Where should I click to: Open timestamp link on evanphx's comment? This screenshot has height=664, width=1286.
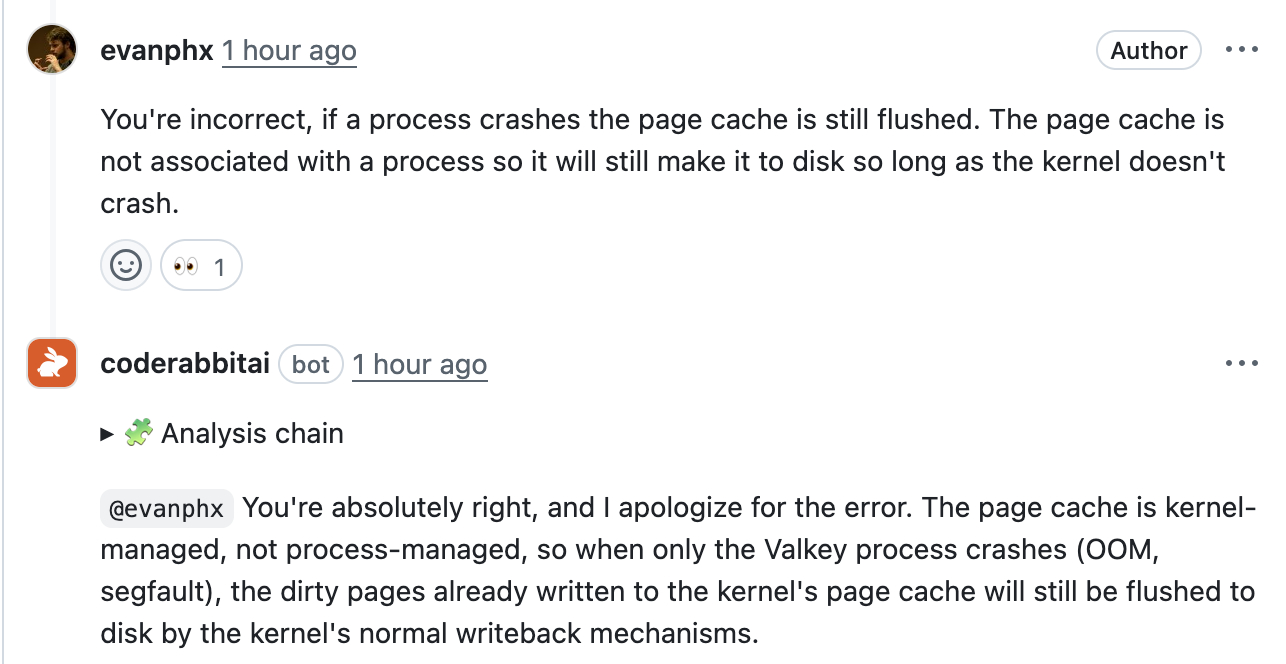click(289, 51)
